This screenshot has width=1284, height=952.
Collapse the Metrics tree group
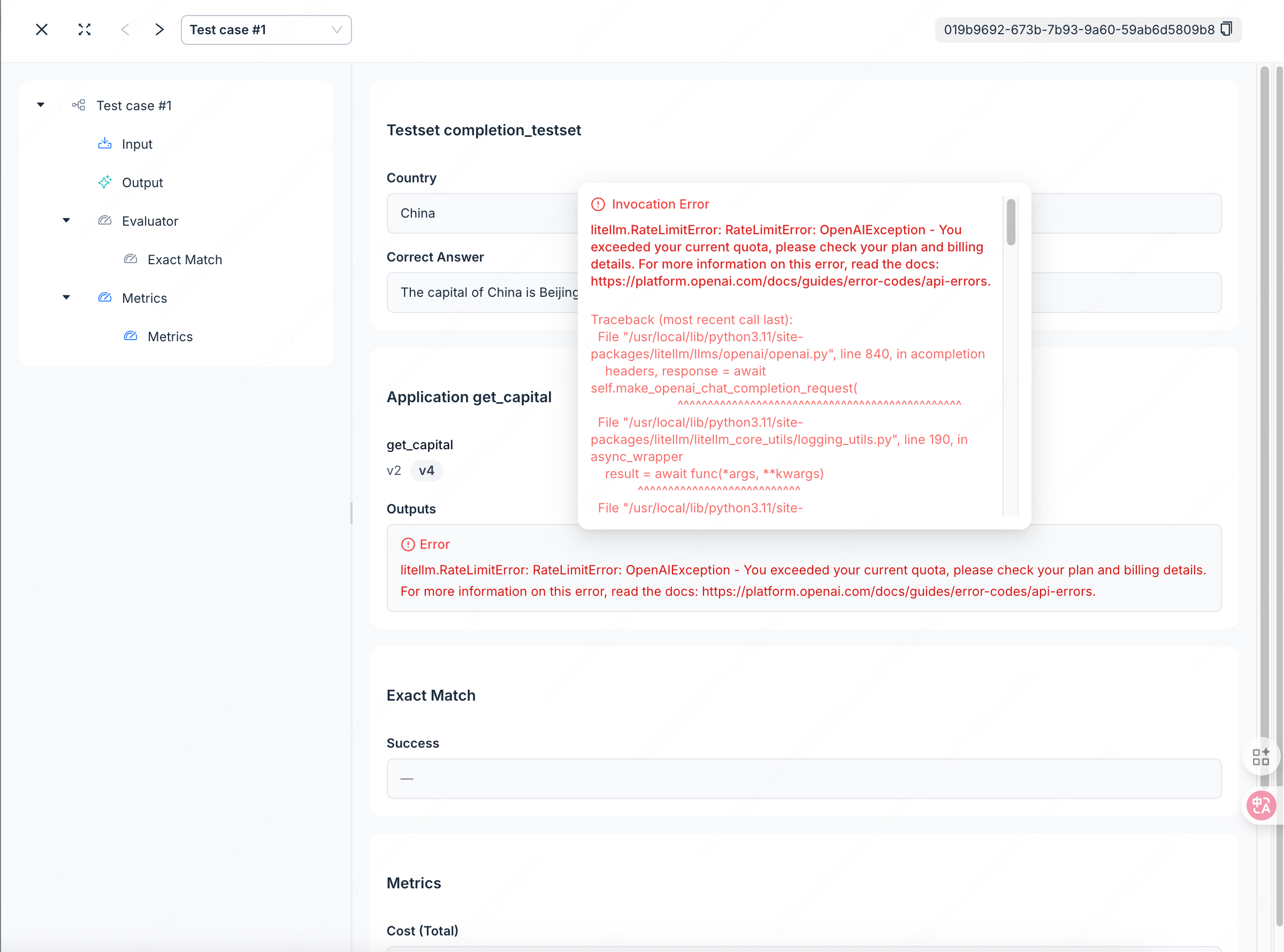(x=66, y=297)
